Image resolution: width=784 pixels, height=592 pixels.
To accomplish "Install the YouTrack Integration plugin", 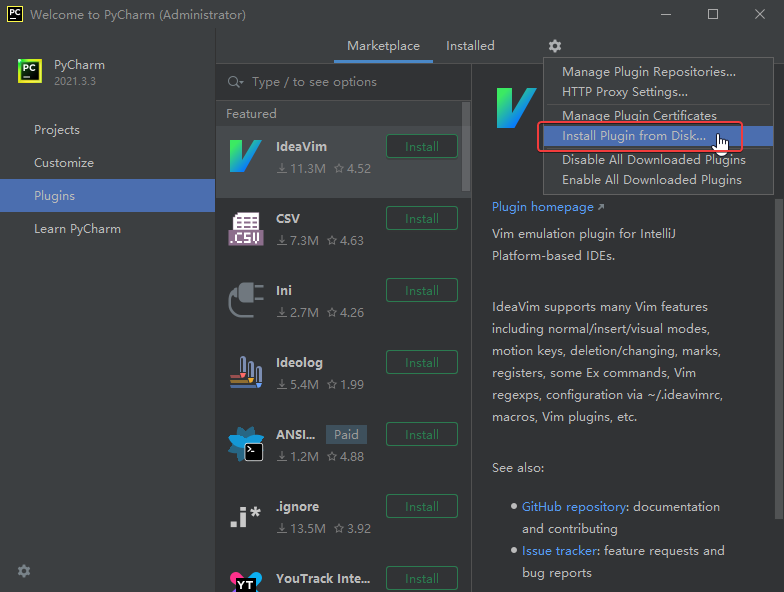I will coord(422,578).
